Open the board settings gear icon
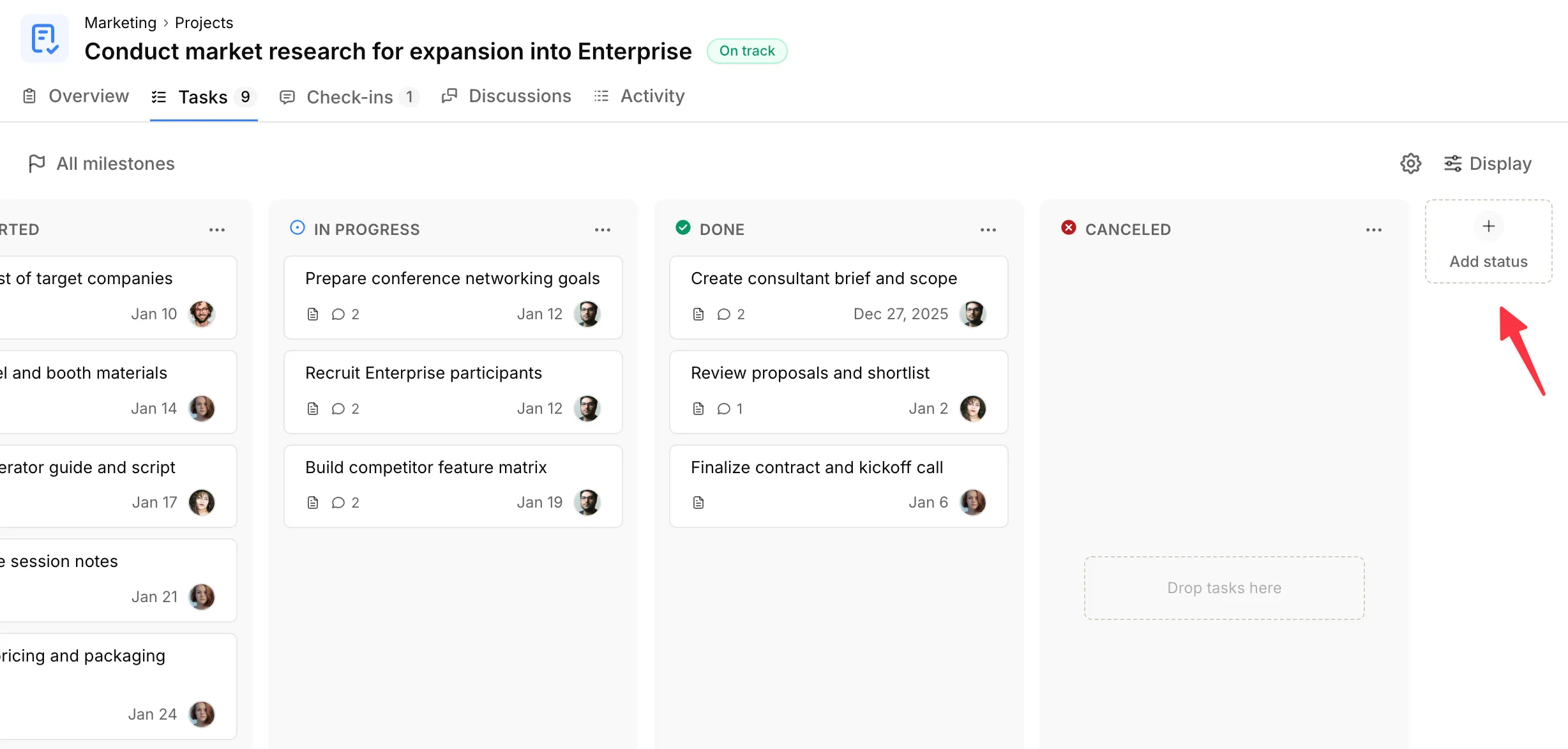 [1410, 163]
